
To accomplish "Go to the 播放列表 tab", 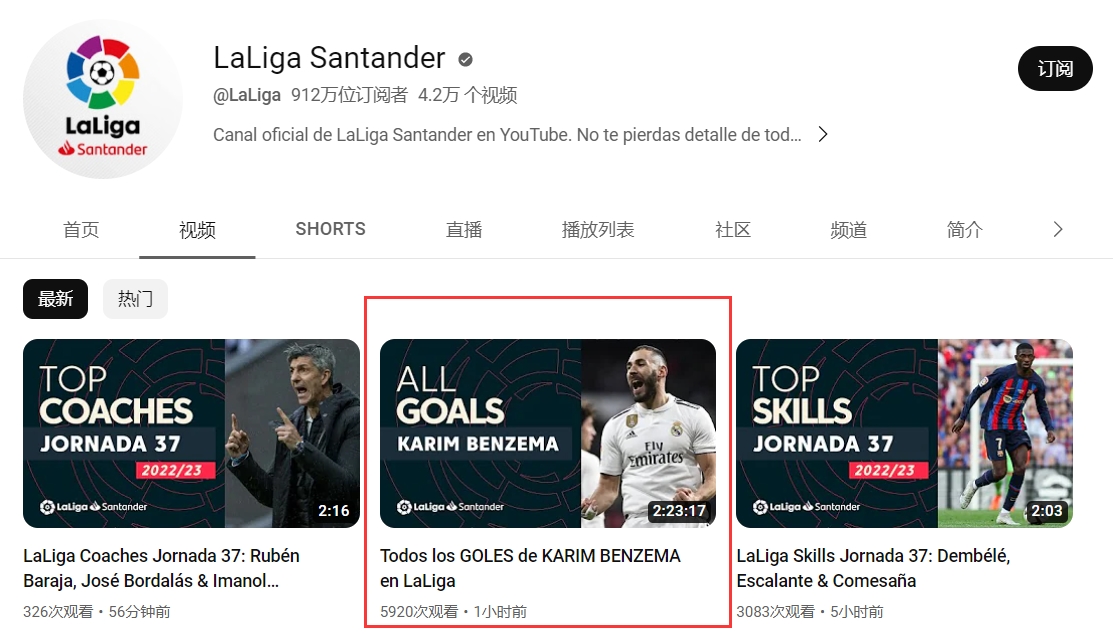I will pos(598,229).
